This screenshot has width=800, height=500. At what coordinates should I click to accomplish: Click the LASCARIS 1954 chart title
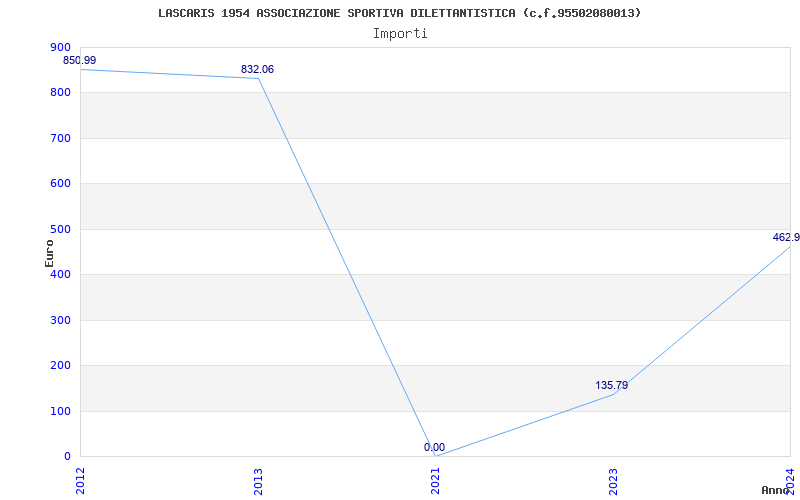[x=399, y=13]
